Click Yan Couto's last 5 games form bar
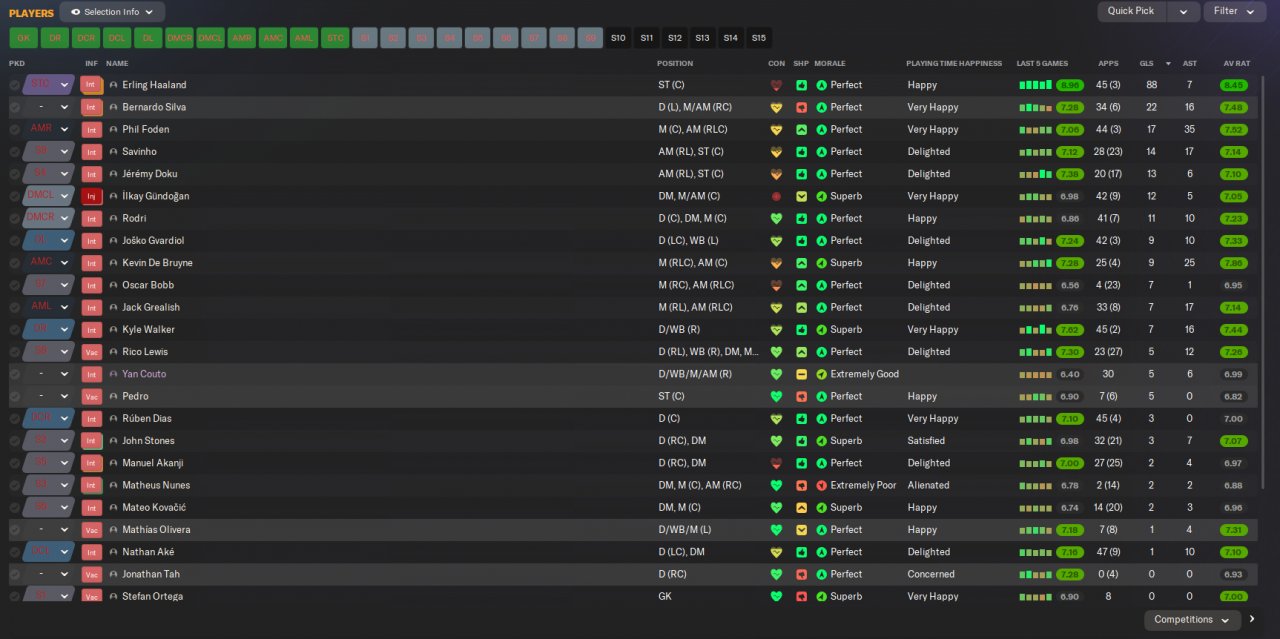Image resolution: width=1280 pixels, height=639 pixels. [x=1035, y=374]
